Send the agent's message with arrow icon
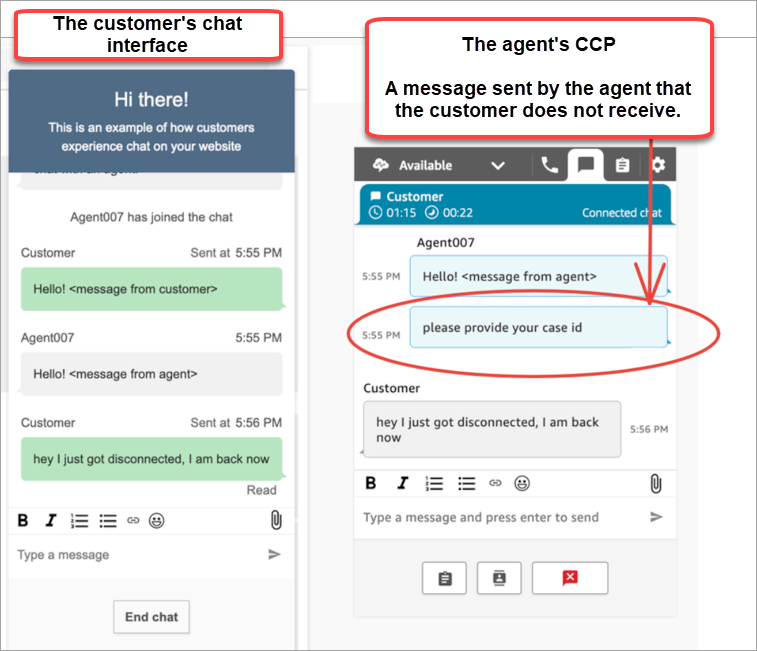 click(x=656, y=517)
